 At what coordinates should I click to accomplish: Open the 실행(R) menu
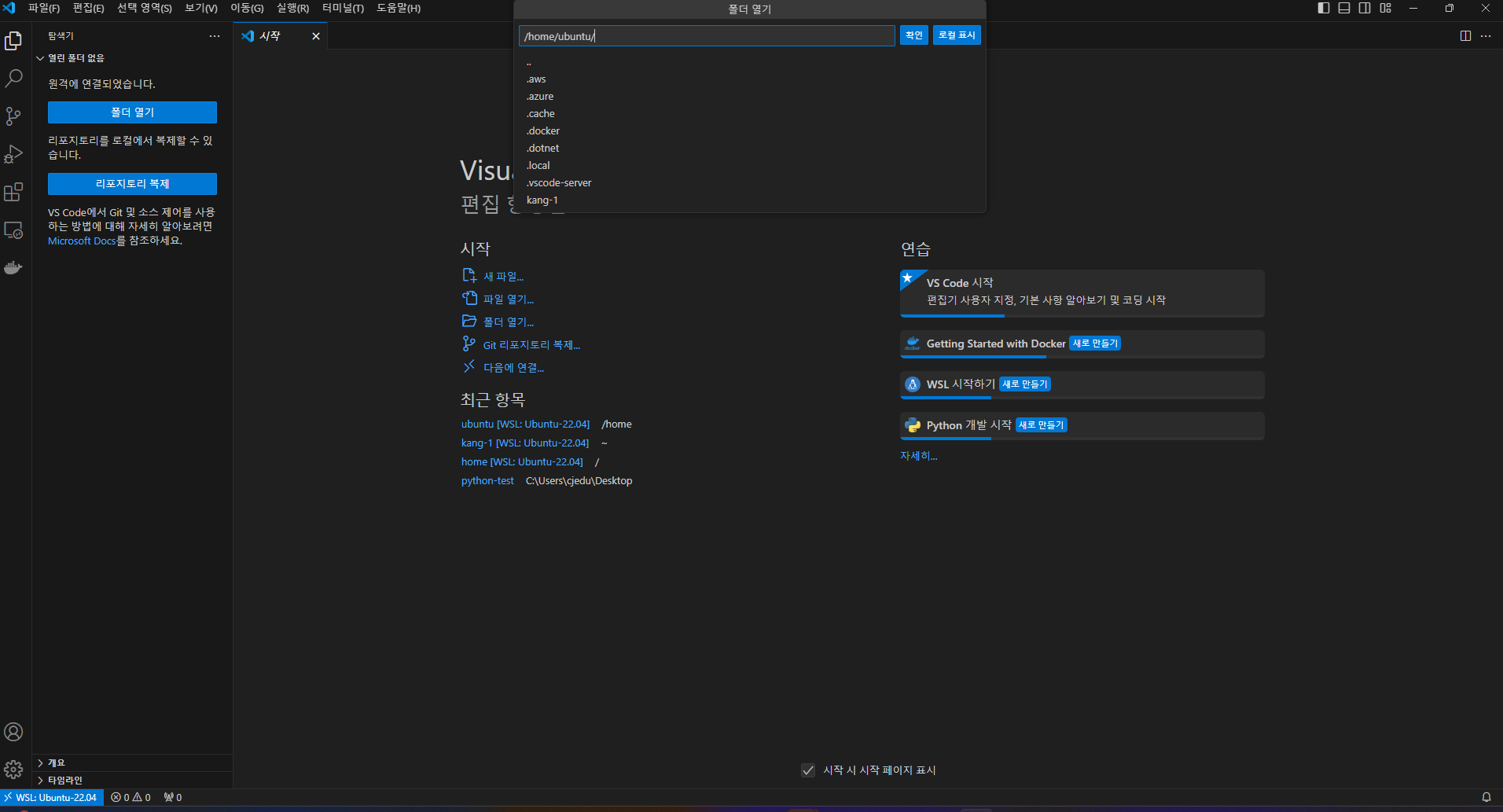click(292, 8)
